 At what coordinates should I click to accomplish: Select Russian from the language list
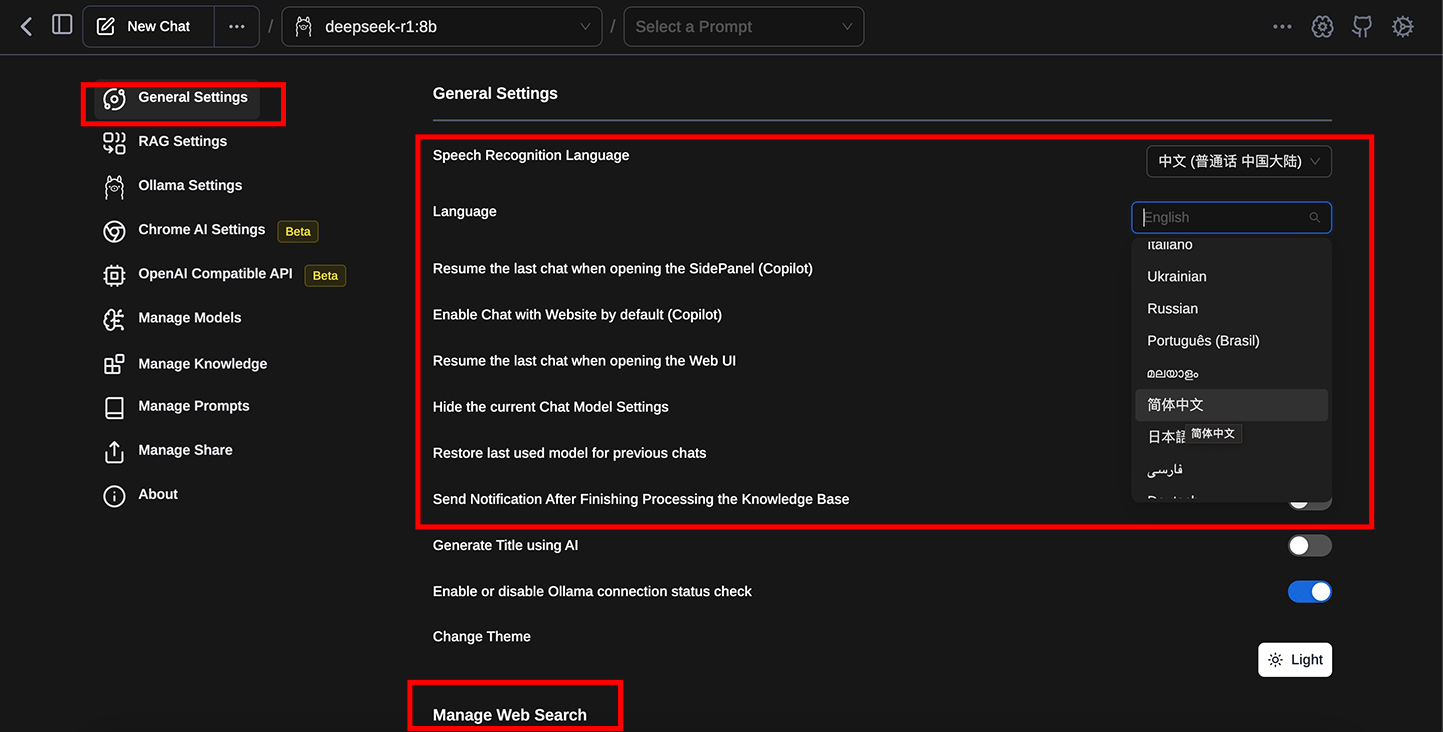(1231, 309)
